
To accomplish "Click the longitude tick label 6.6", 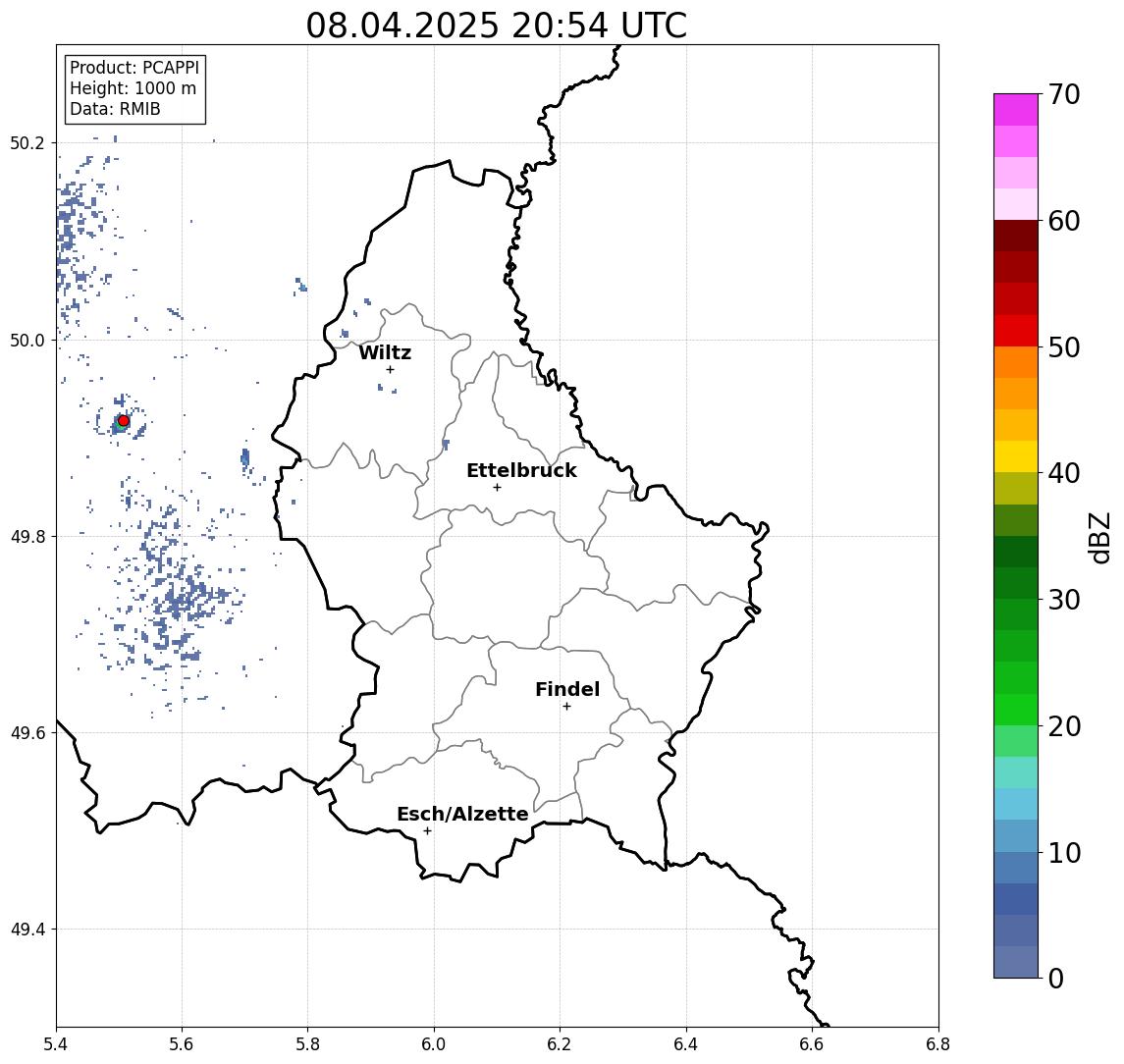I will coord(812,1044).
